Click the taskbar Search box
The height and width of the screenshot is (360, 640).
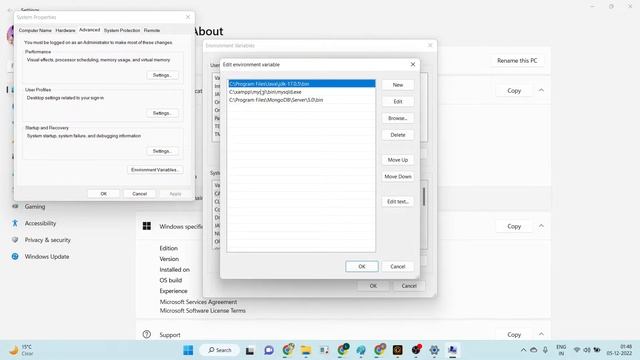tap(220, 350)
